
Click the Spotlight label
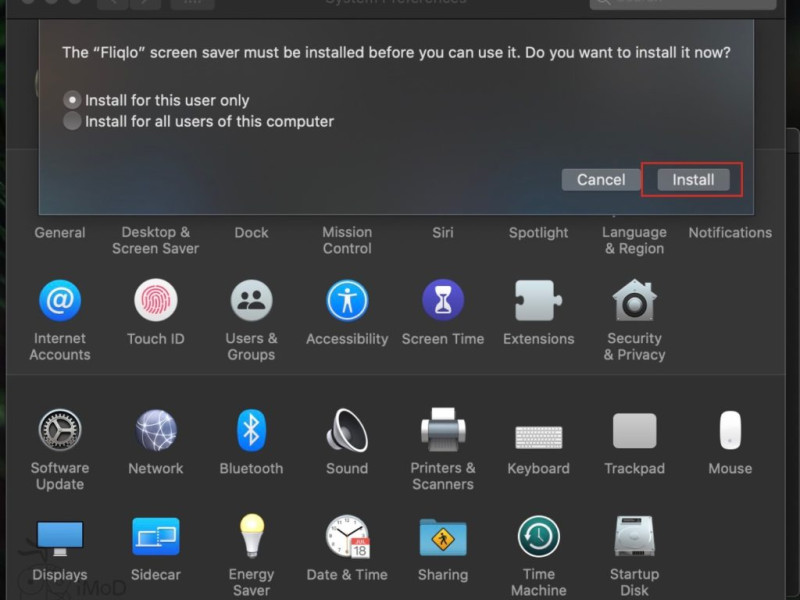(538, 233)
